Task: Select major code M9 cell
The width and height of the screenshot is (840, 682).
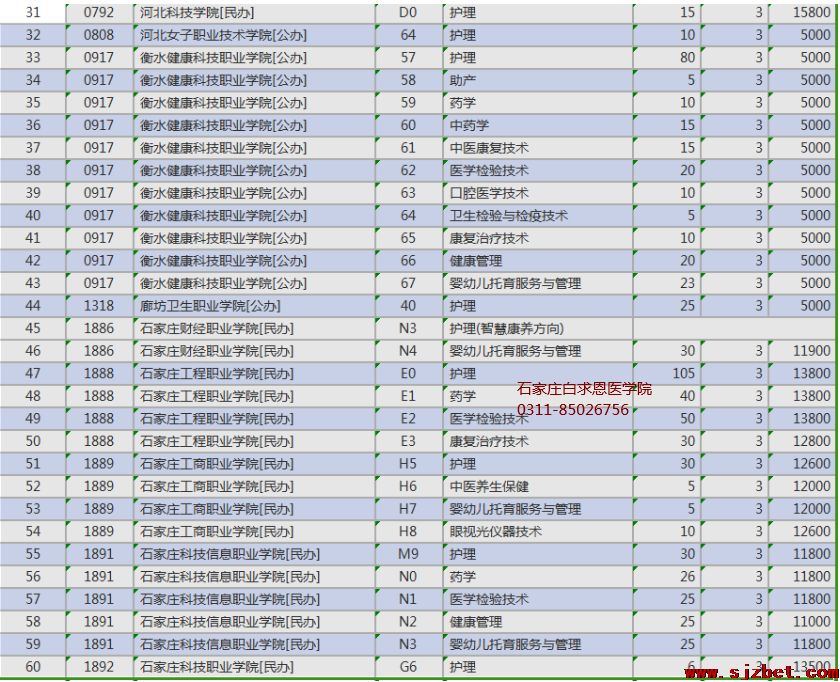Action: pyautogui.click(x=409, y=554)
